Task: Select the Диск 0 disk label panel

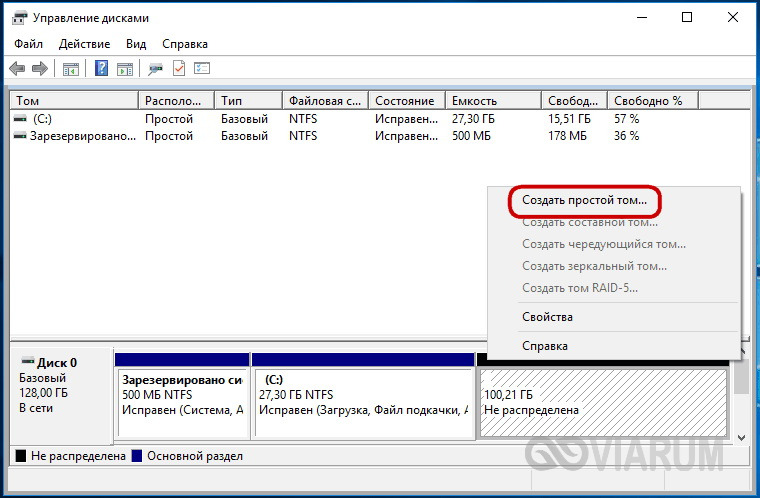Action: coord(59,393)
